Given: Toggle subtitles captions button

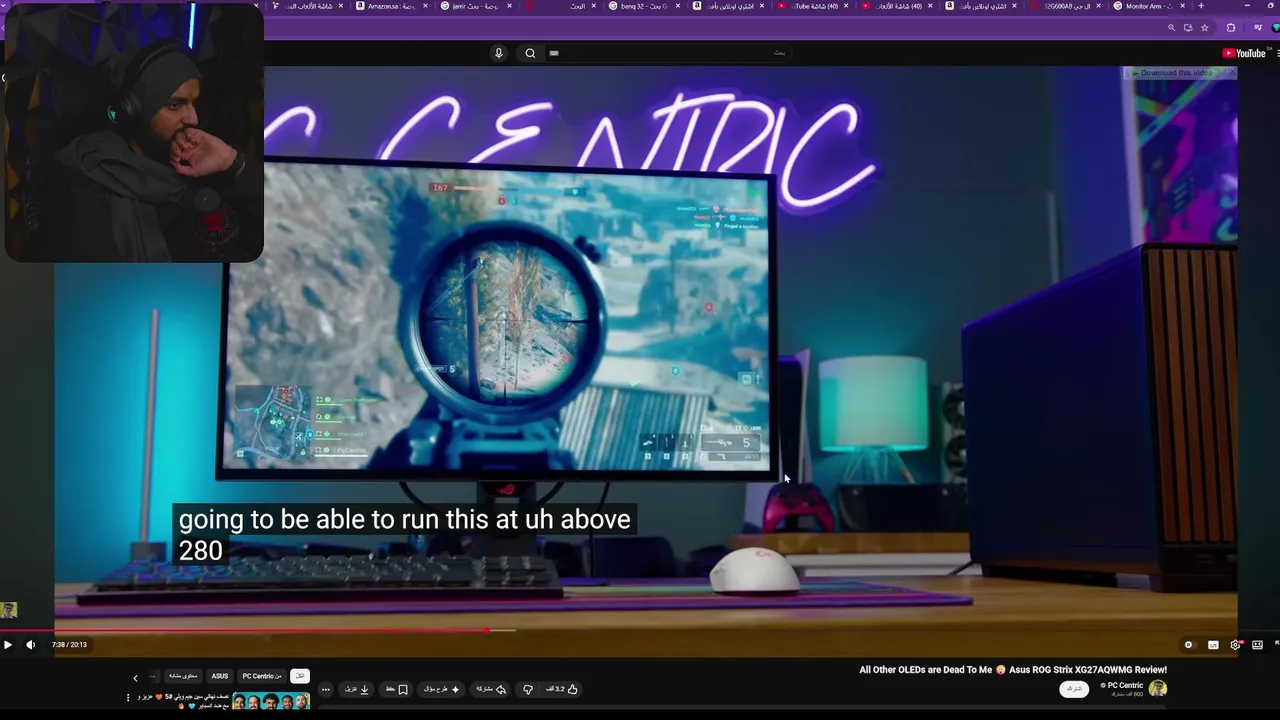Looking at the screenshot, I should coord(1213,645).
